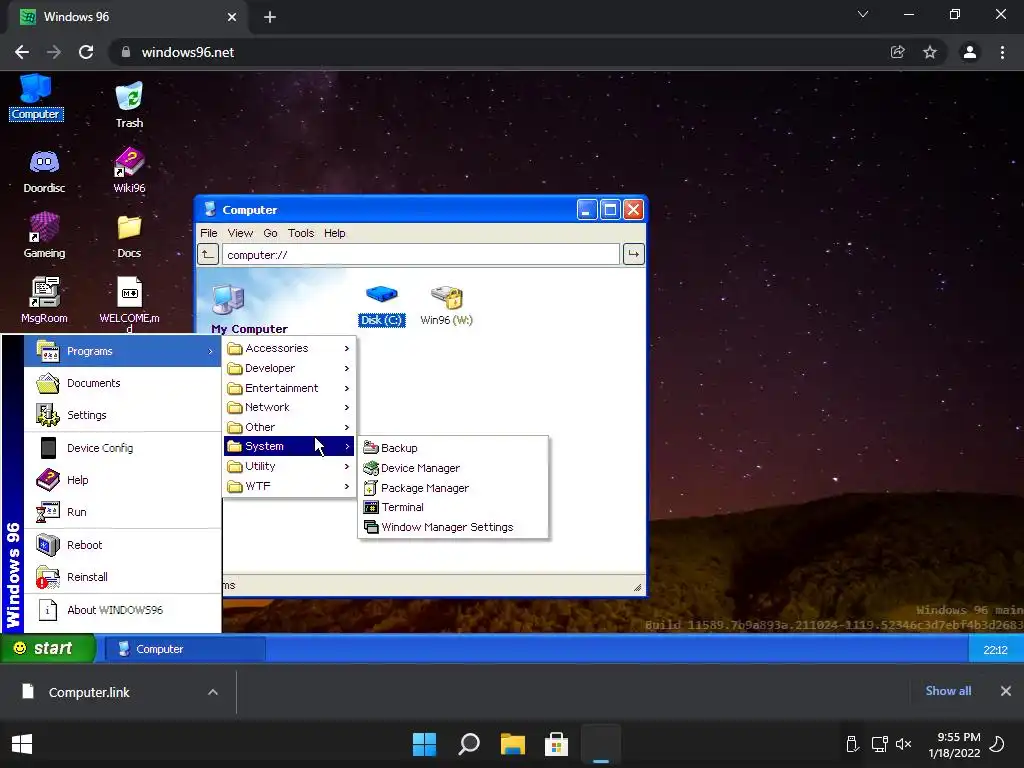Expand the Programs start menu entry
1024x768 pixels.
pos(123,351)
